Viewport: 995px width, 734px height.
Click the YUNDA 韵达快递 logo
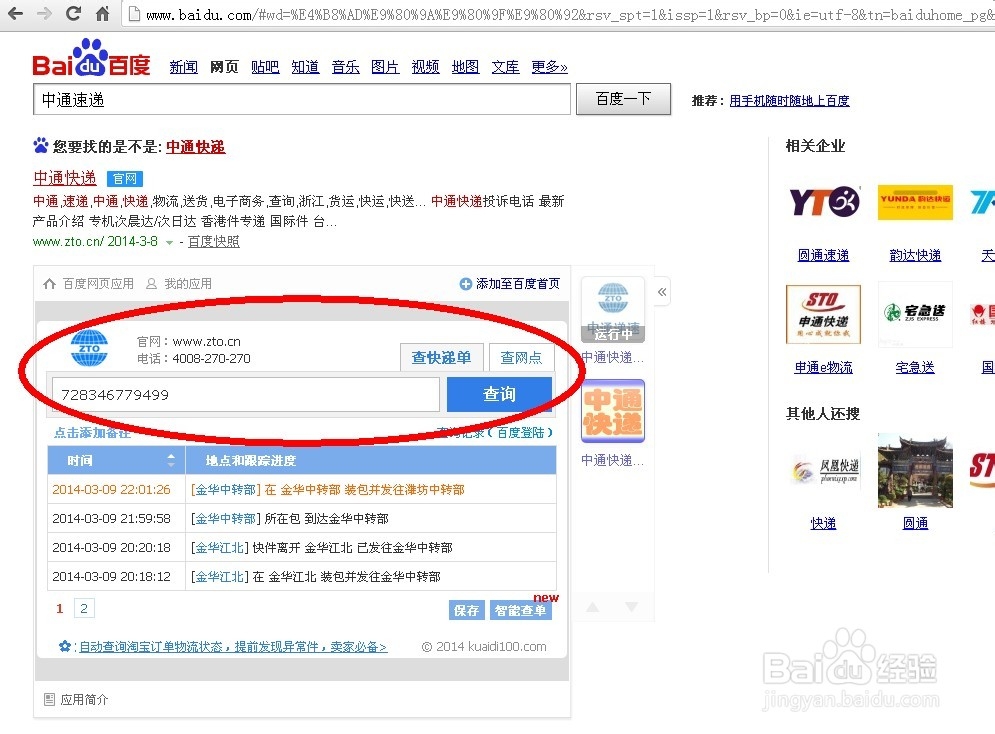pos(915,202)
